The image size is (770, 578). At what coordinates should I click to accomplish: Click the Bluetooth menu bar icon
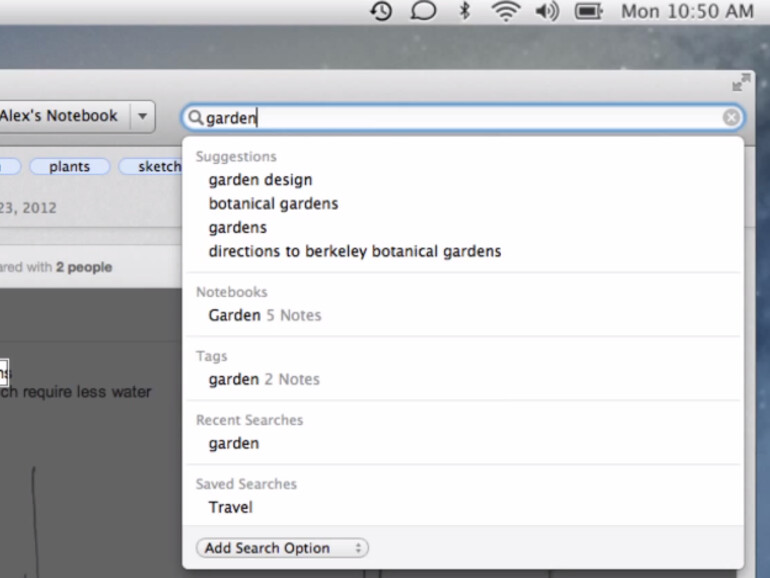(464, 12)
